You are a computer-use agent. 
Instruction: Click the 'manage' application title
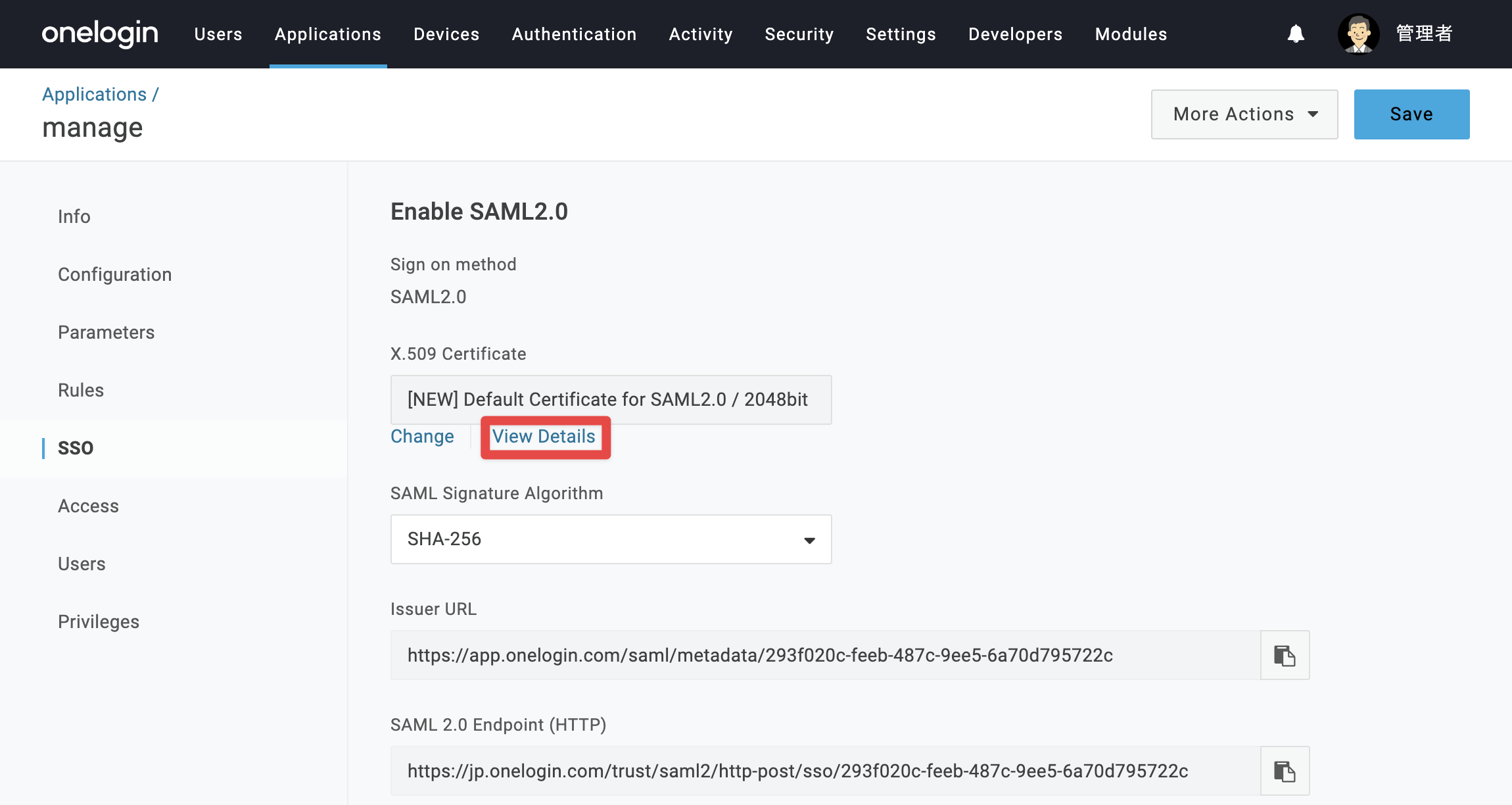(93, 128)
